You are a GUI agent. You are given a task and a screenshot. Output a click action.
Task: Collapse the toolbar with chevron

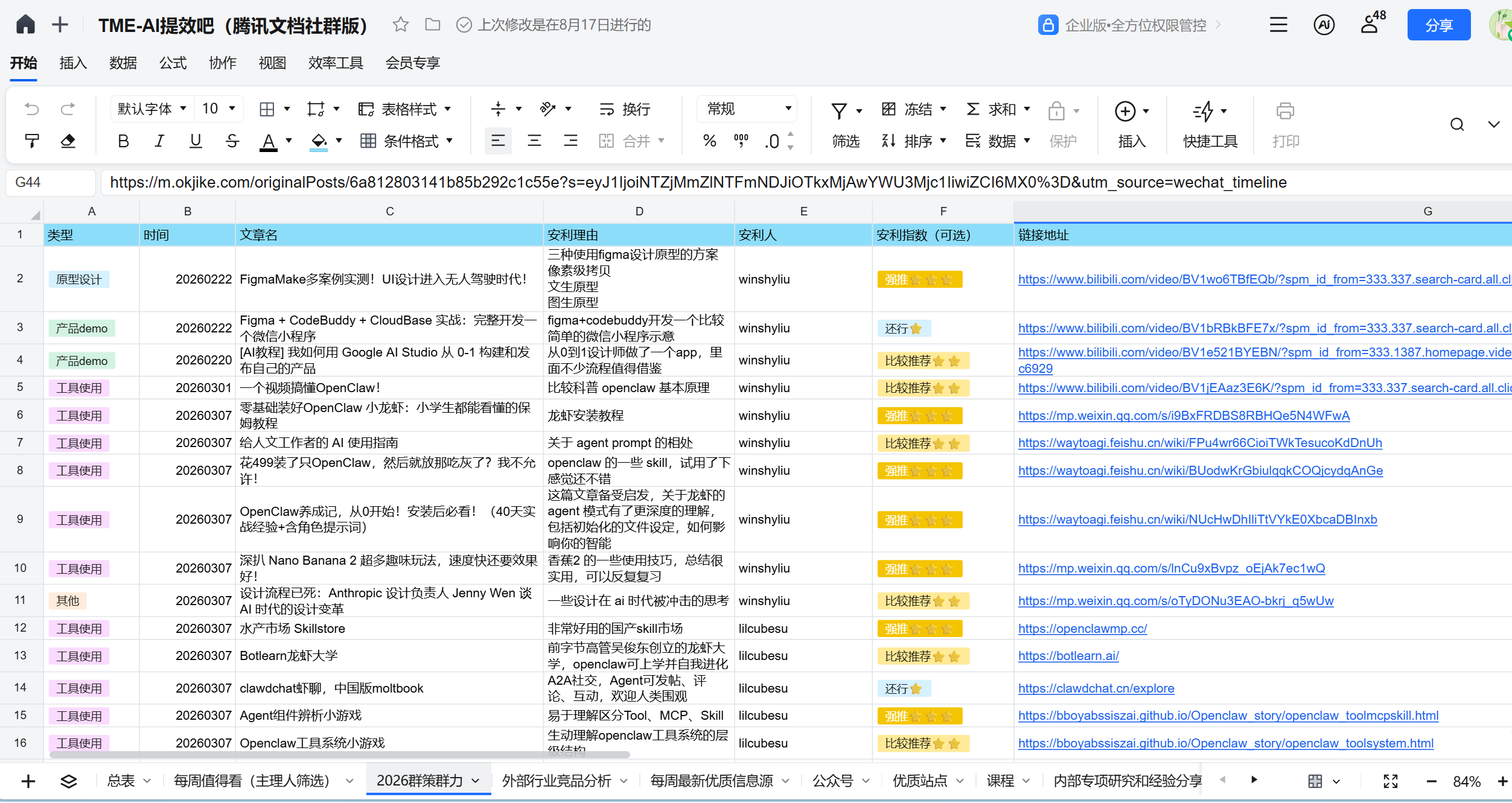click(1493, 125)
